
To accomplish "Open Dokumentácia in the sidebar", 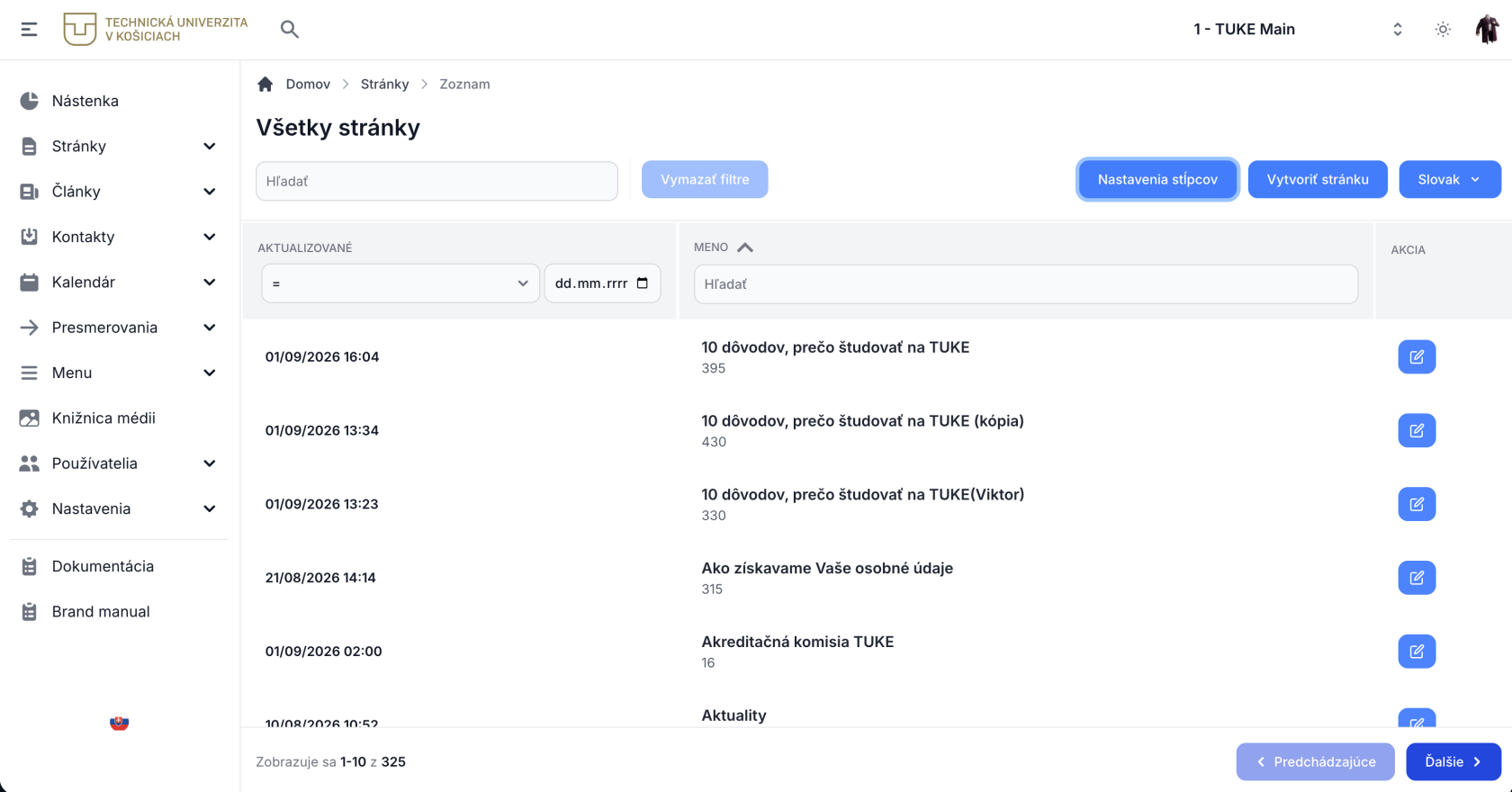I will tap(120, 566).
